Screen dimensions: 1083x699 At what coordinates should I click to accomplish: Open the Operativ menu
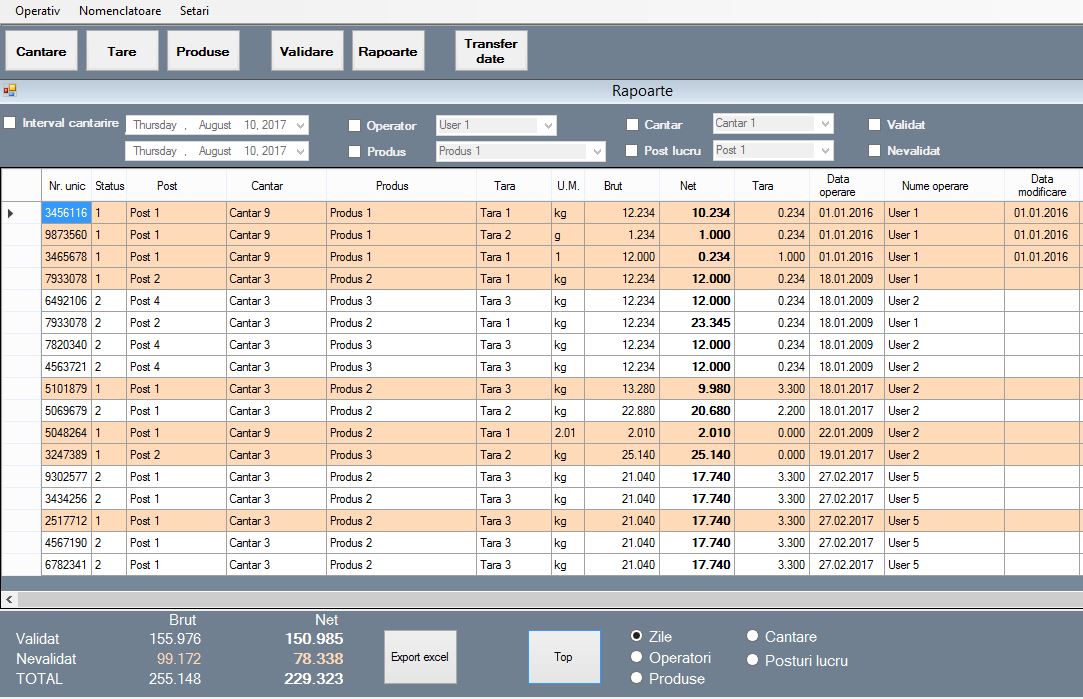pos(37,11)
